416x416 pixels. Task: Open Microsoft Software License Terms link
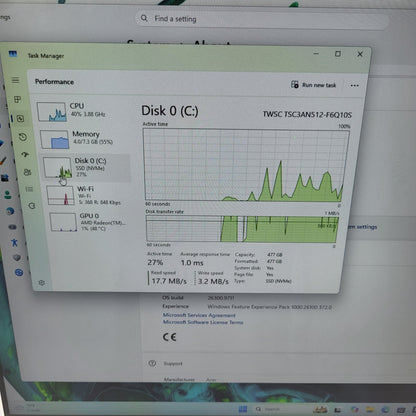(203, 322)
